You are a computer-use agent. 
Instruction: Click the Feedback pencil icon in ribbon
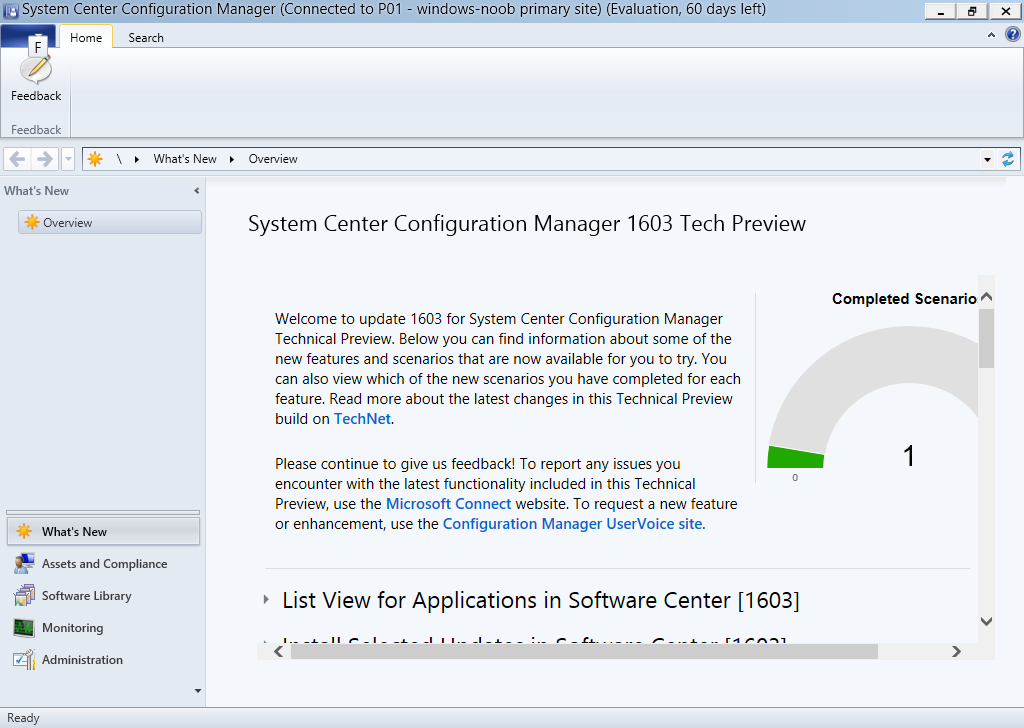point(36,69)
